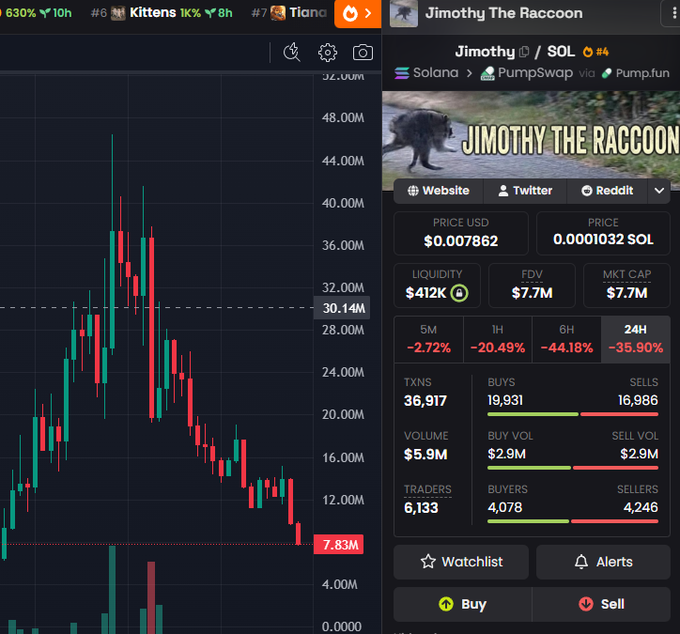Click the TXNS value 36,917
The height and width of the screenshot is (634, 680).
tap(425, 401)
